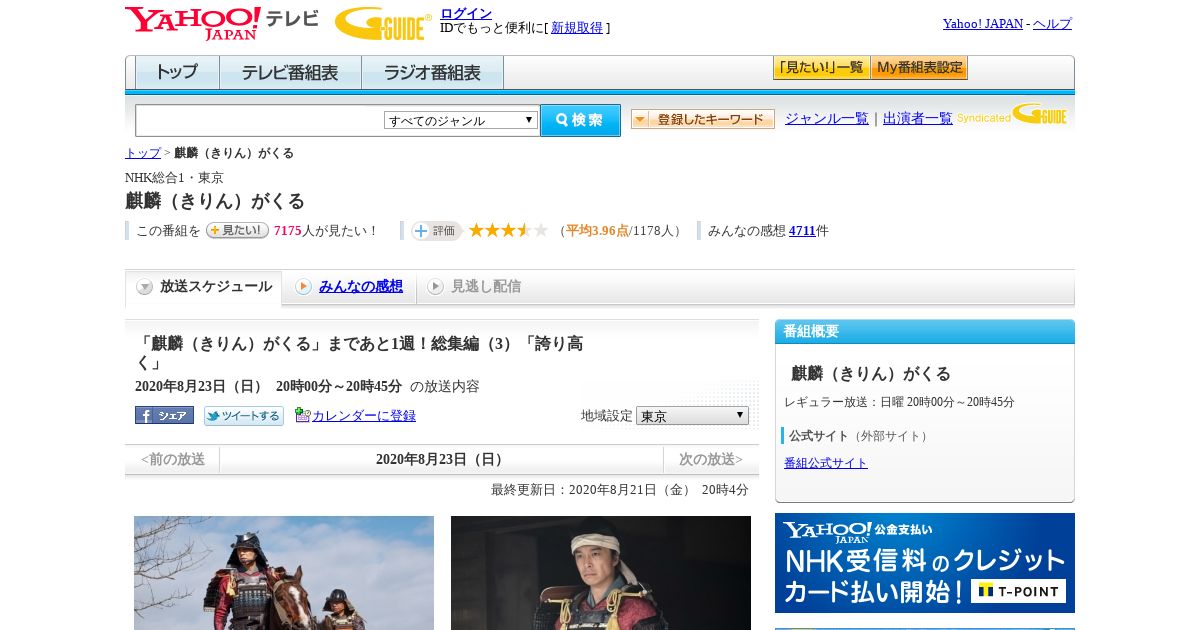Click the 新規取得 link
The width and height of the screenshot is (1200, 630).
pyautogui.click(x=577, y=28)
